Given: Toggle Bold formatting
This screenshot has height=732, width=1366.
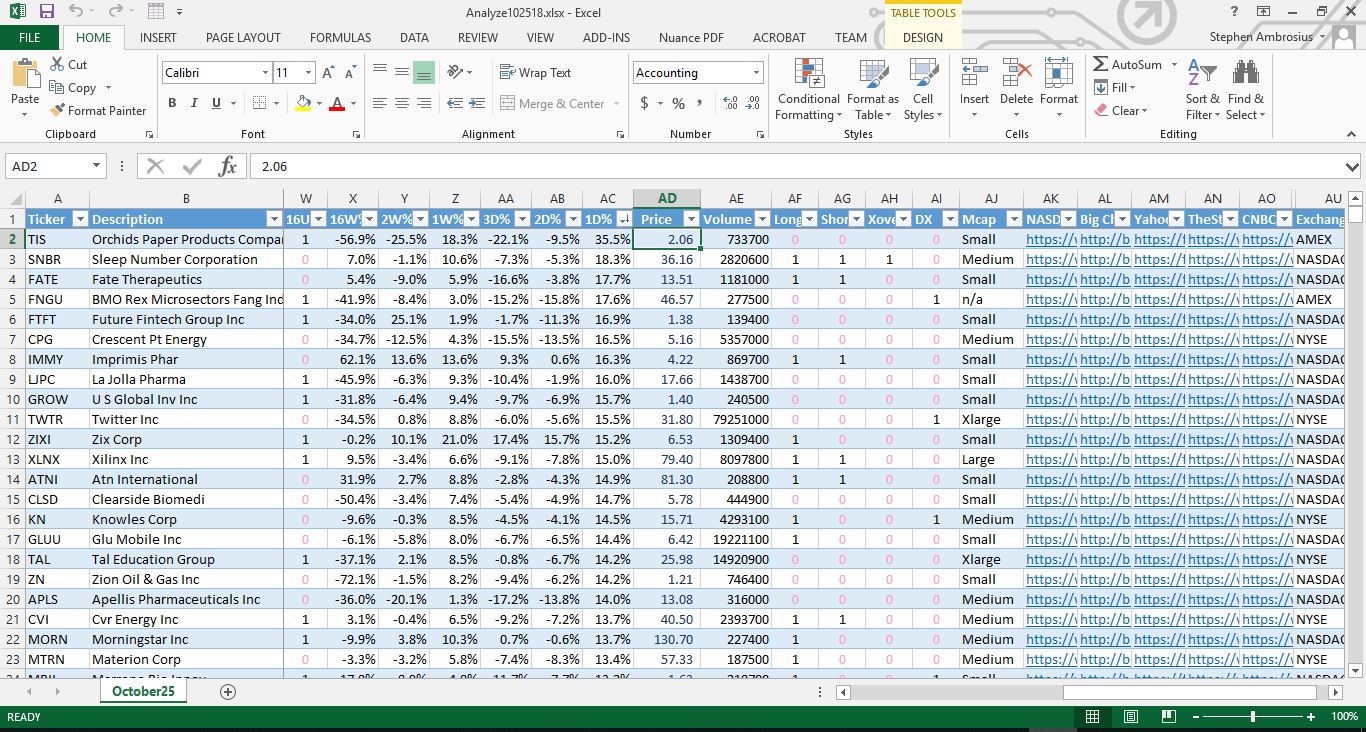Looking at the screenshot, I should [172, 103].
